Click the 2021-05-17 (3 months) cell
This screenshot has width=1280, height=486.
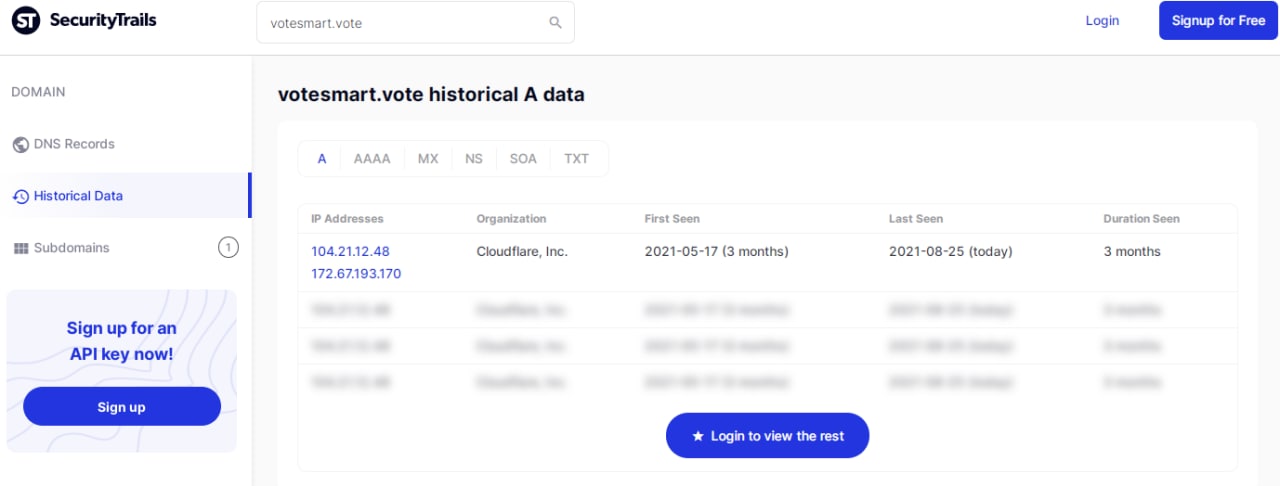[x=716, y=252]
